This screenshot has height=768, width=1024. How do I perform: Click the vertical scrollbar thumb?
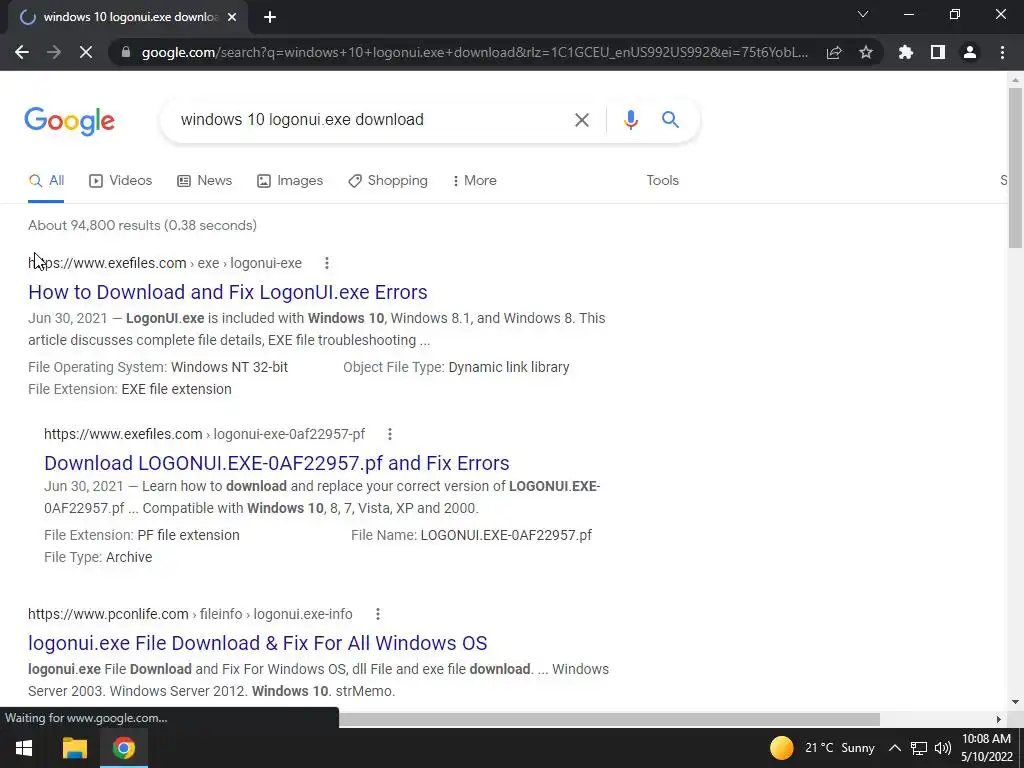pyautogui.click(x=1015, y=168)
